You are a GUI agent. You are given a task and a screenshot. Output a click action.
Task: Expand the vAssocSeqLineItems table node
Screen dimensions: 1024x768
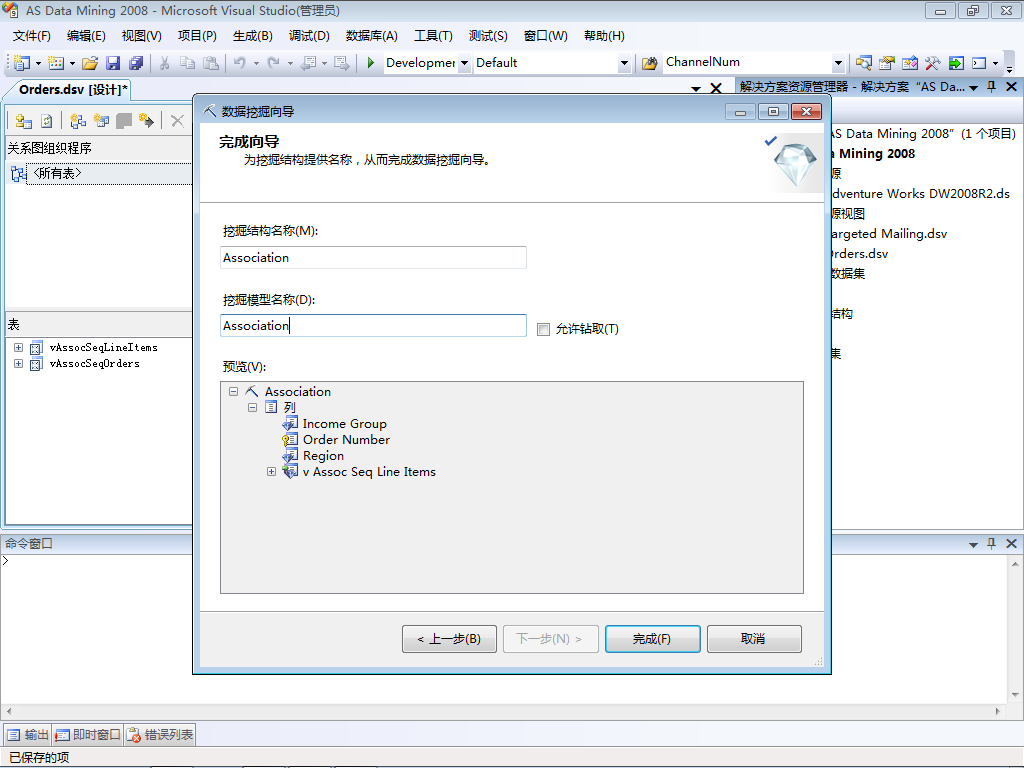coord(18,347)
